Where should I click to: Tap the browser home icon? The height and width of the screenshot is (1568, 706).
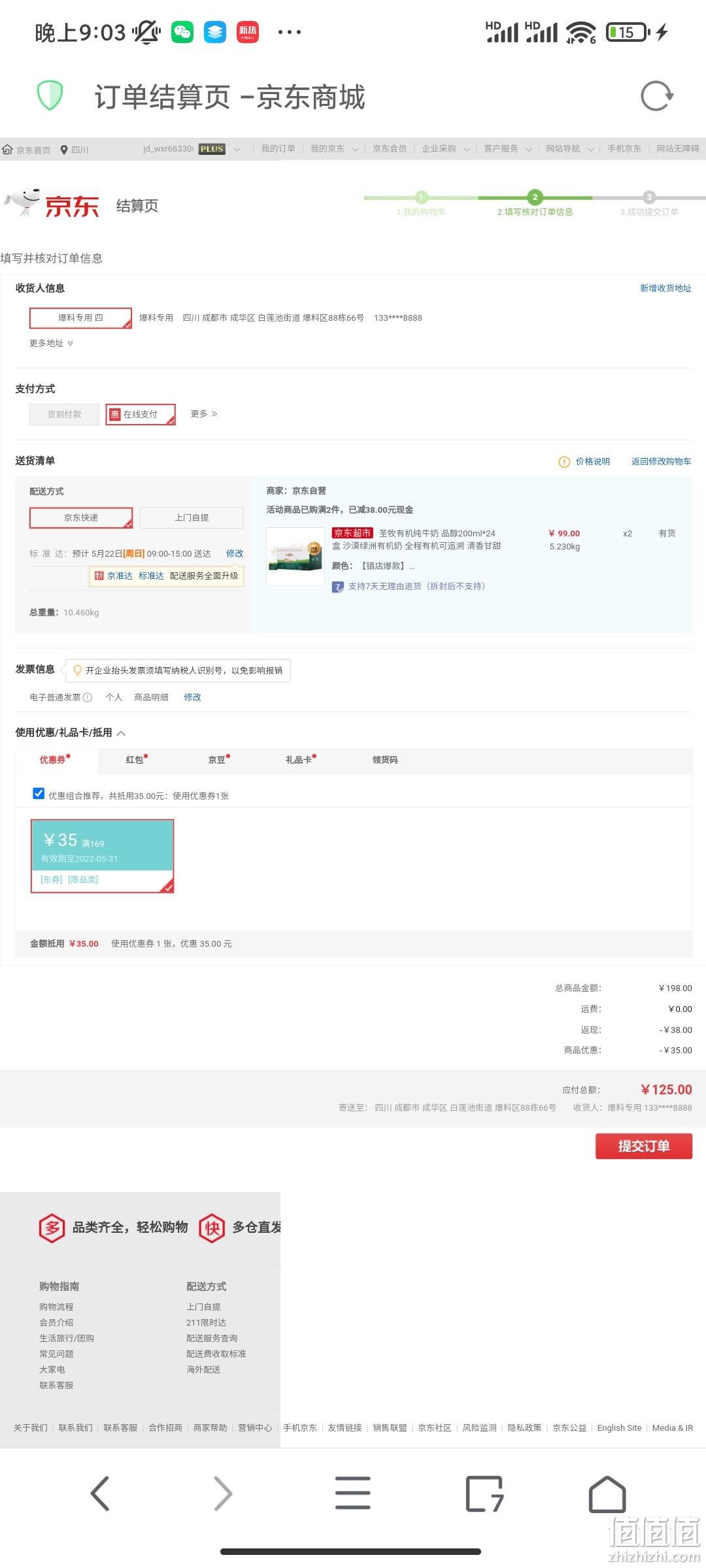coord(607,1494)
